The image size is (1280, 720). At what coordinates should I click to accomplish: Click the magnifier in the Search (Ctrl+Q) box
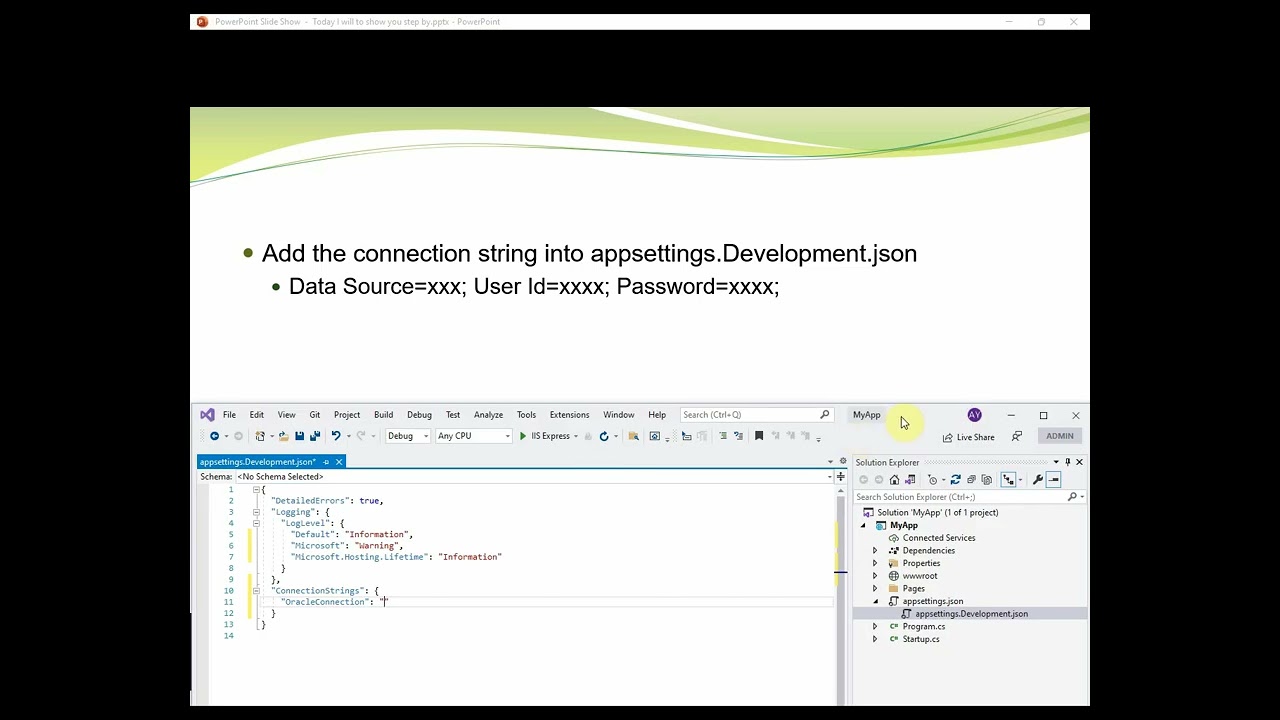coord(825,414)
